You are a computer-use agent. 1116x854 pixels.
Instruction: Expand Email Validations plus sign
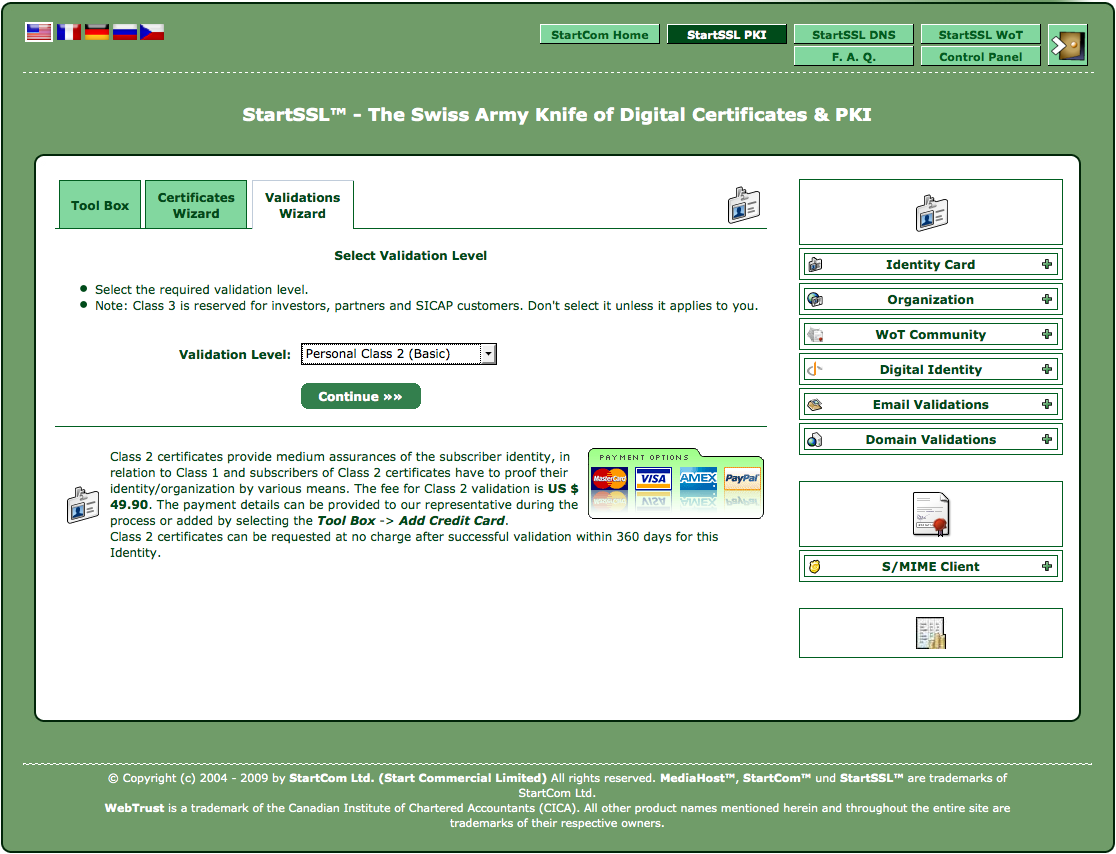click(x=1046, y=404)
